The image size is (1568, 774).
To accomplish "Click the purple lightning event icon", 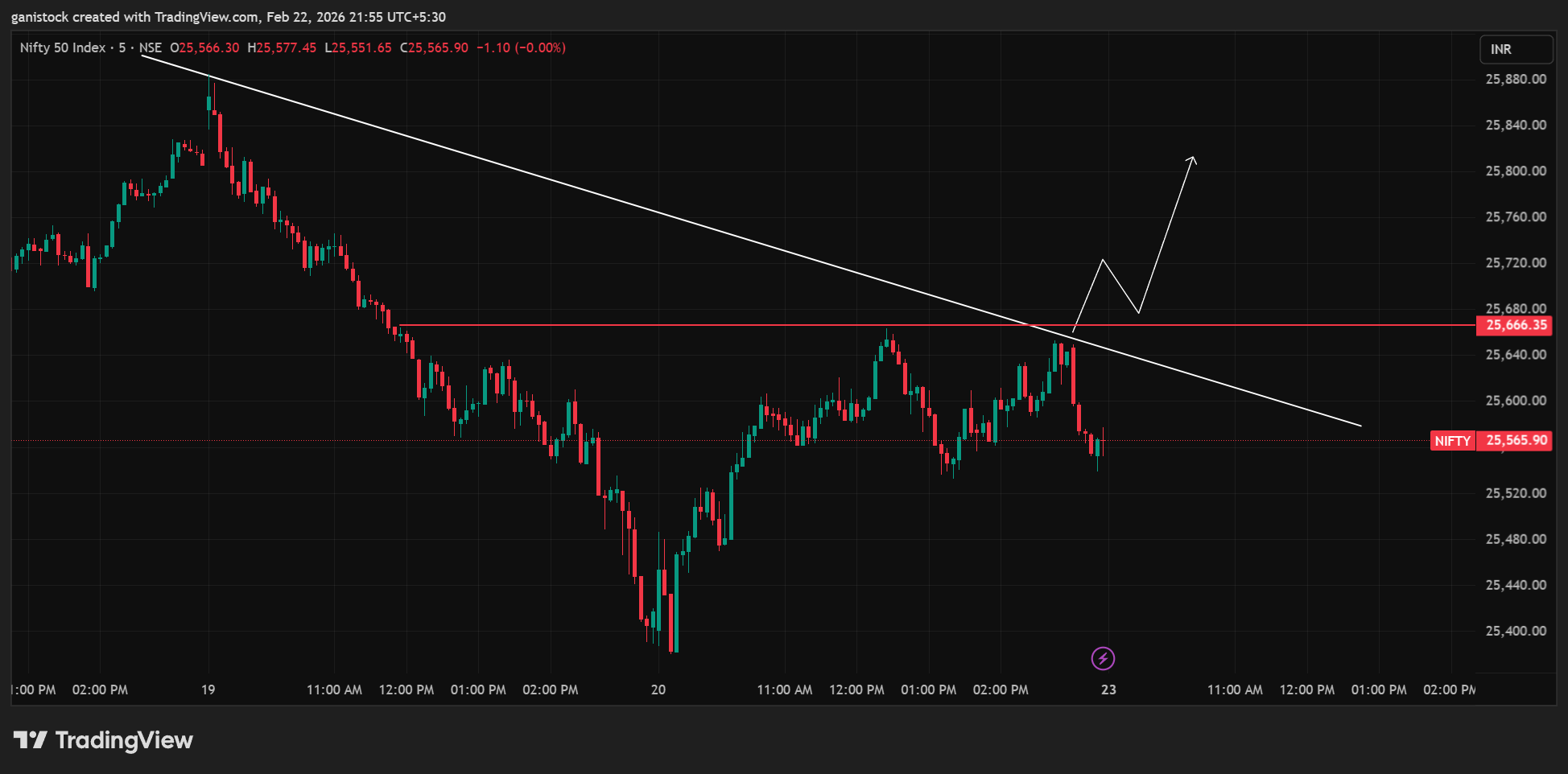I will pyautogui.click(x=1103, y=659).
